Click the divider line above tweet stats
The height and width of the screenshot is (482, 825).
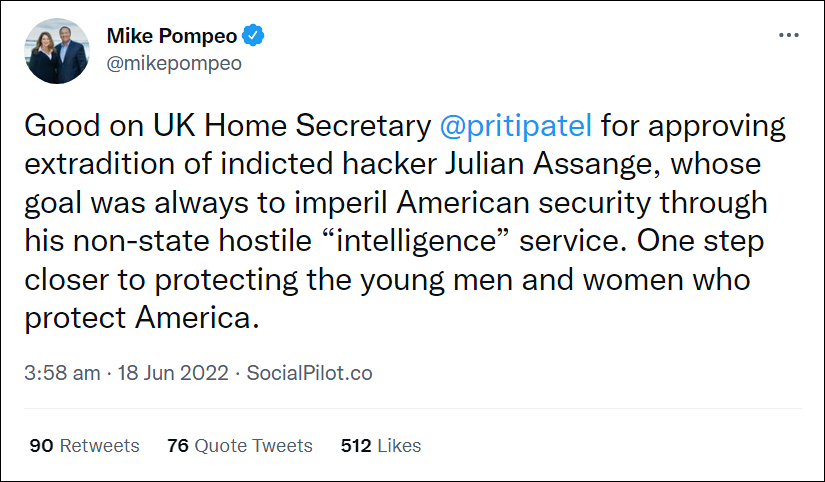coord(412,408)
